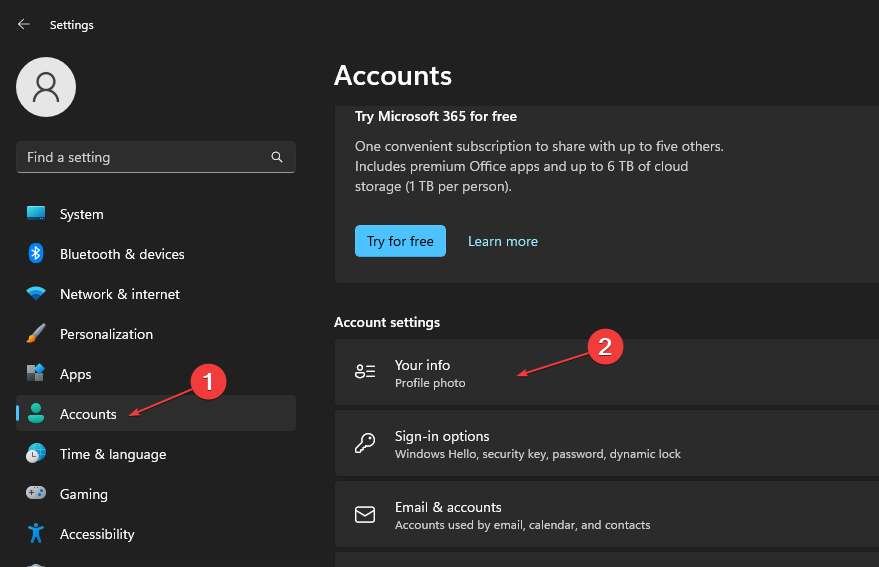Select Accounts in the sidebar
This screenshot has height=567, width=879.
156,413
